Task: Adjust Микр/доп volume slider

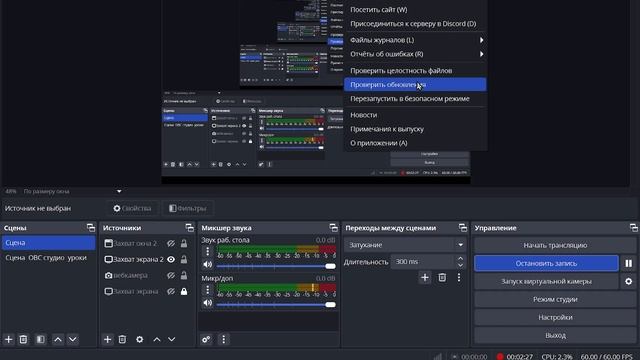Action: click(x=276, y=304)
